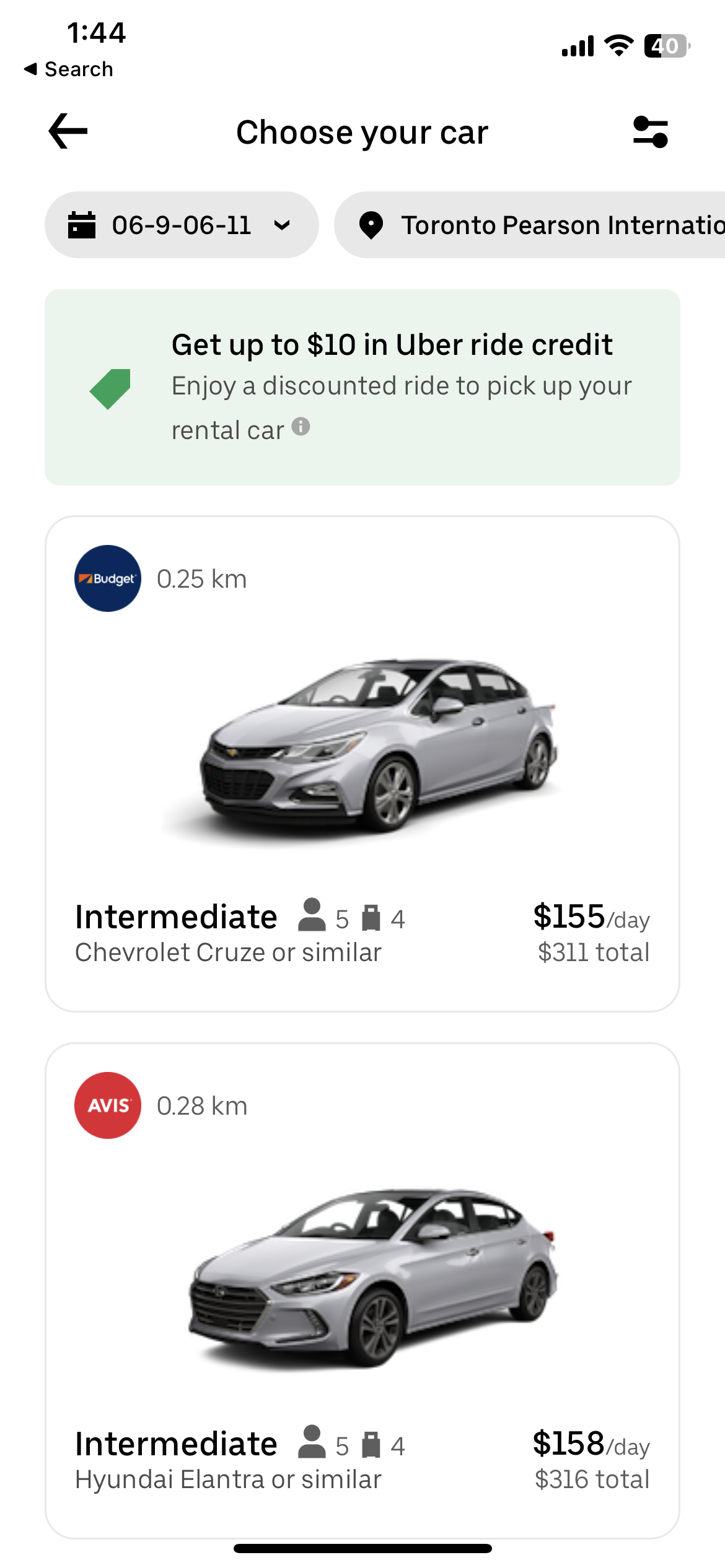Tap the back arrow icon
The width and height of the screenshot is (725, 1568).
68,131
